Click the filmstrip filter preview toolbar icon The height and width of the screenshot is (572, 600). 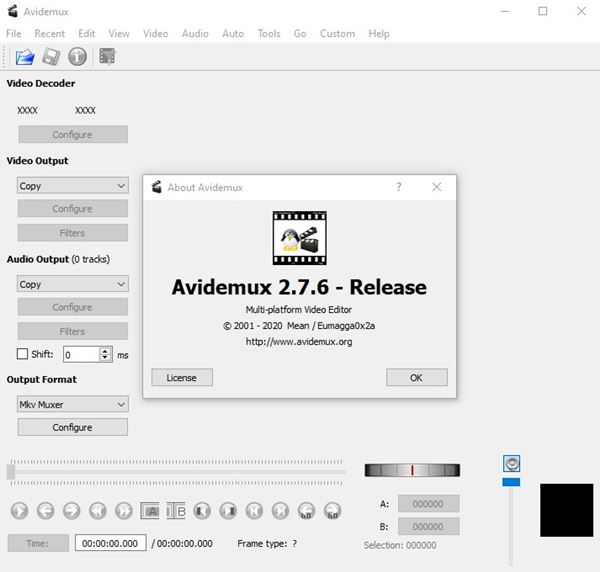[x=108, y=57]
